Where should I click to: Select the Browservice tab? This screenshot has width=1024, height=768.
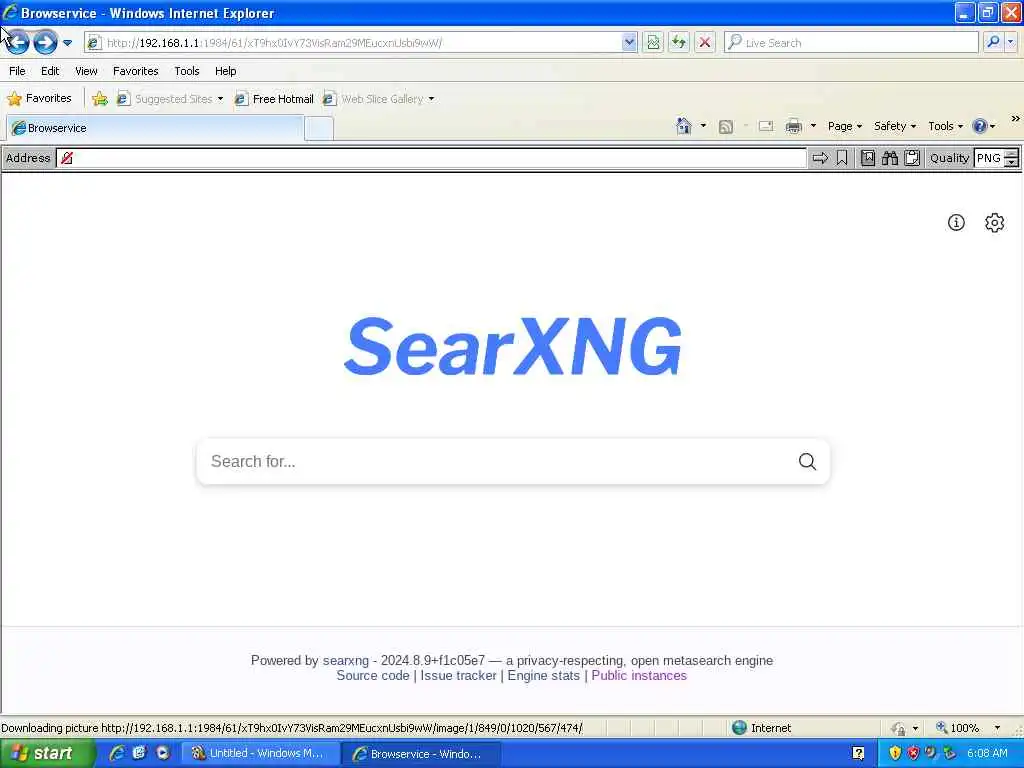[155, 128]
